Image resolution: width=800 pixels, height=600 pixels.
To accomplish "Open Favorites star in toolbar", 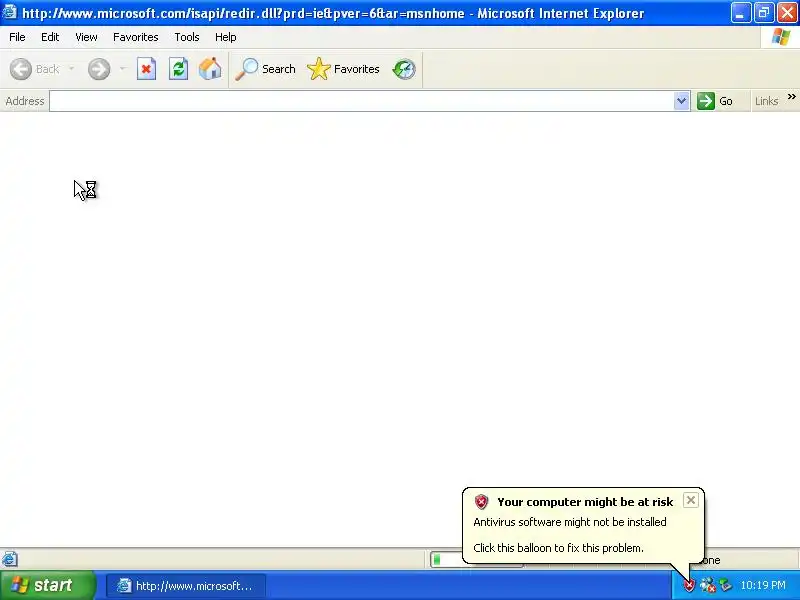I will (343, 69).
